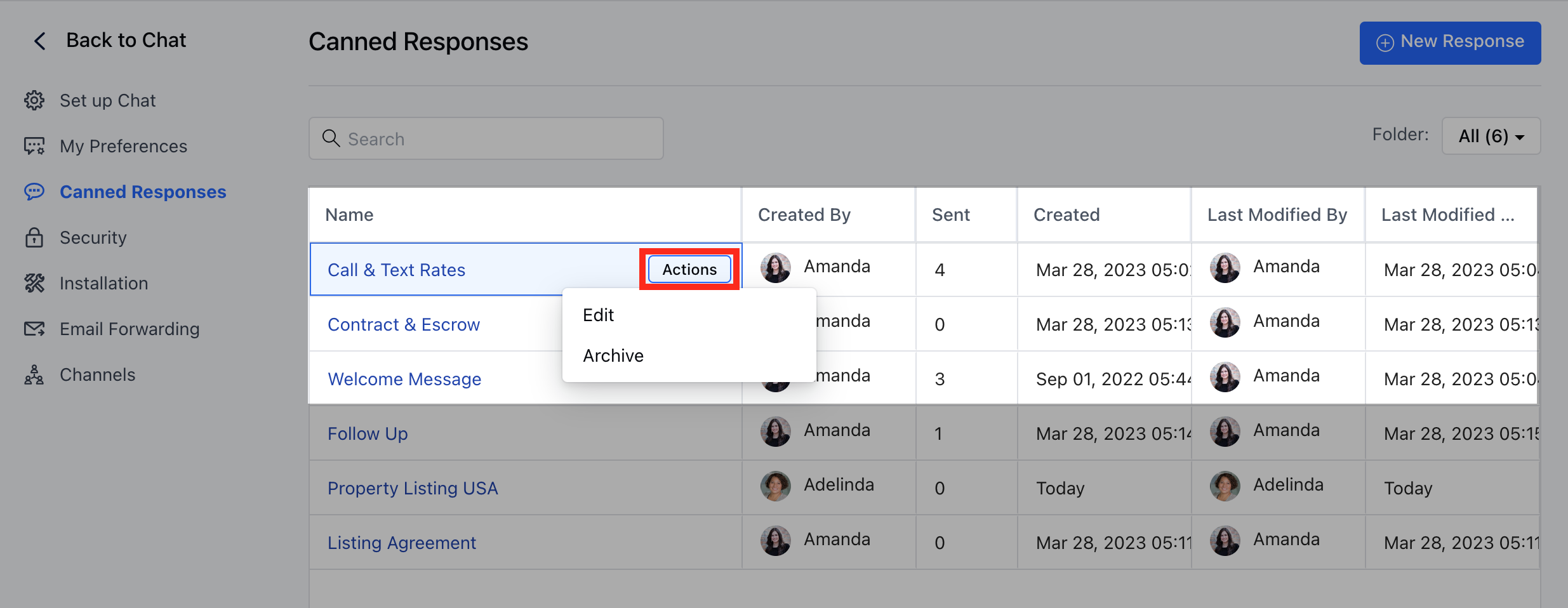Open the Contract & Escrow response
The height and width of the screenshot is (608, 1568).
pyautogui.click(x=404, y=324)
